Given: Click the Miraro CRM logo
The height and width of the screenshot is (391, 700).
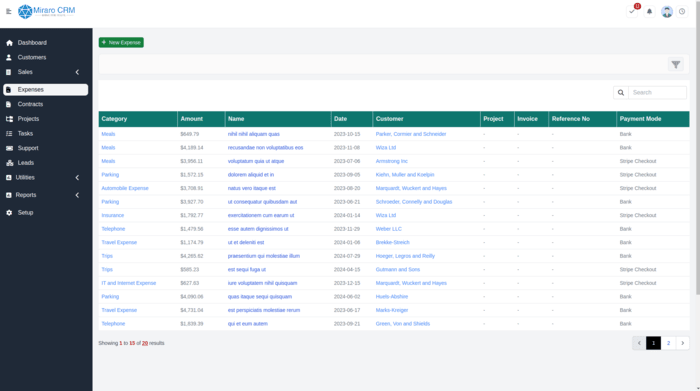Looking at the screenshot, I should pyautogui.click(x=46, y=11).
